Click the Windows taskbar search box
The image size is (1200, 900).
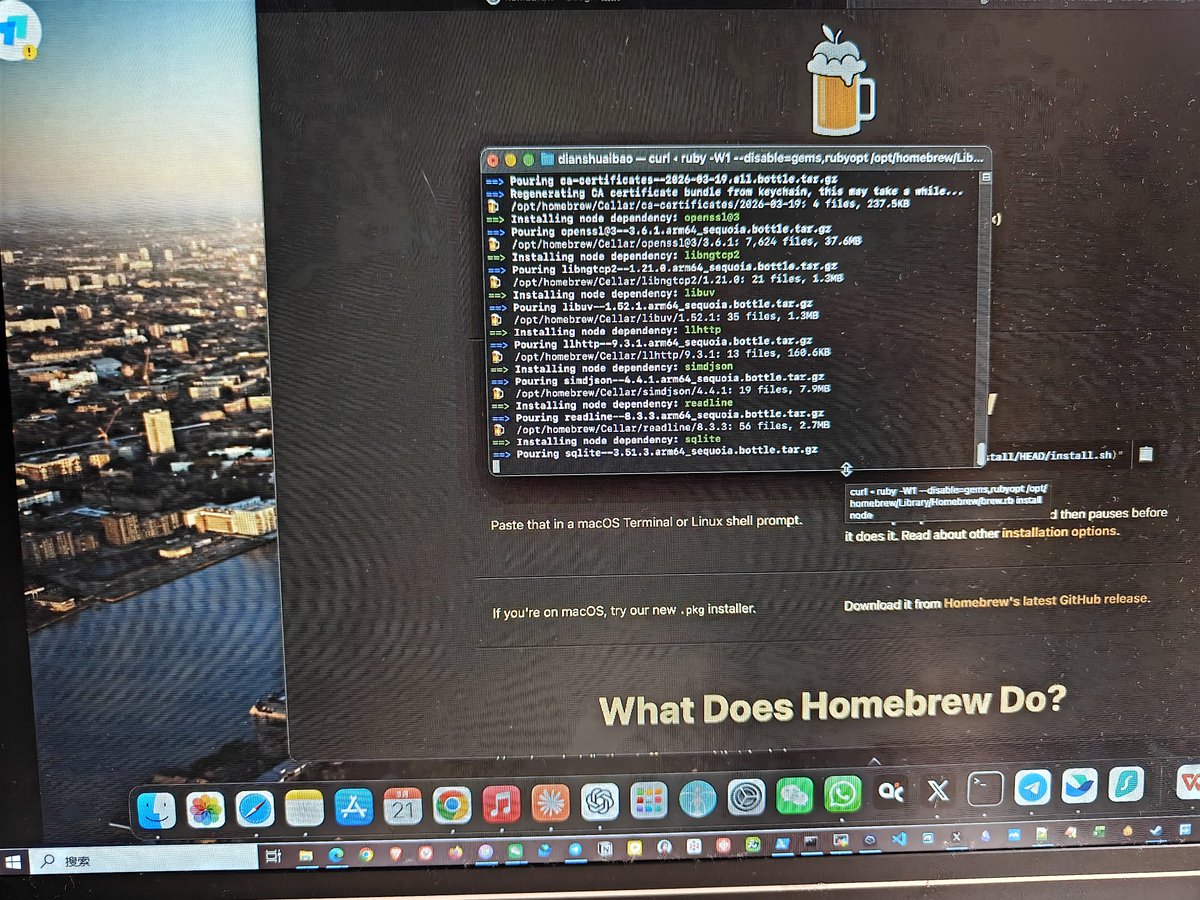144,860
